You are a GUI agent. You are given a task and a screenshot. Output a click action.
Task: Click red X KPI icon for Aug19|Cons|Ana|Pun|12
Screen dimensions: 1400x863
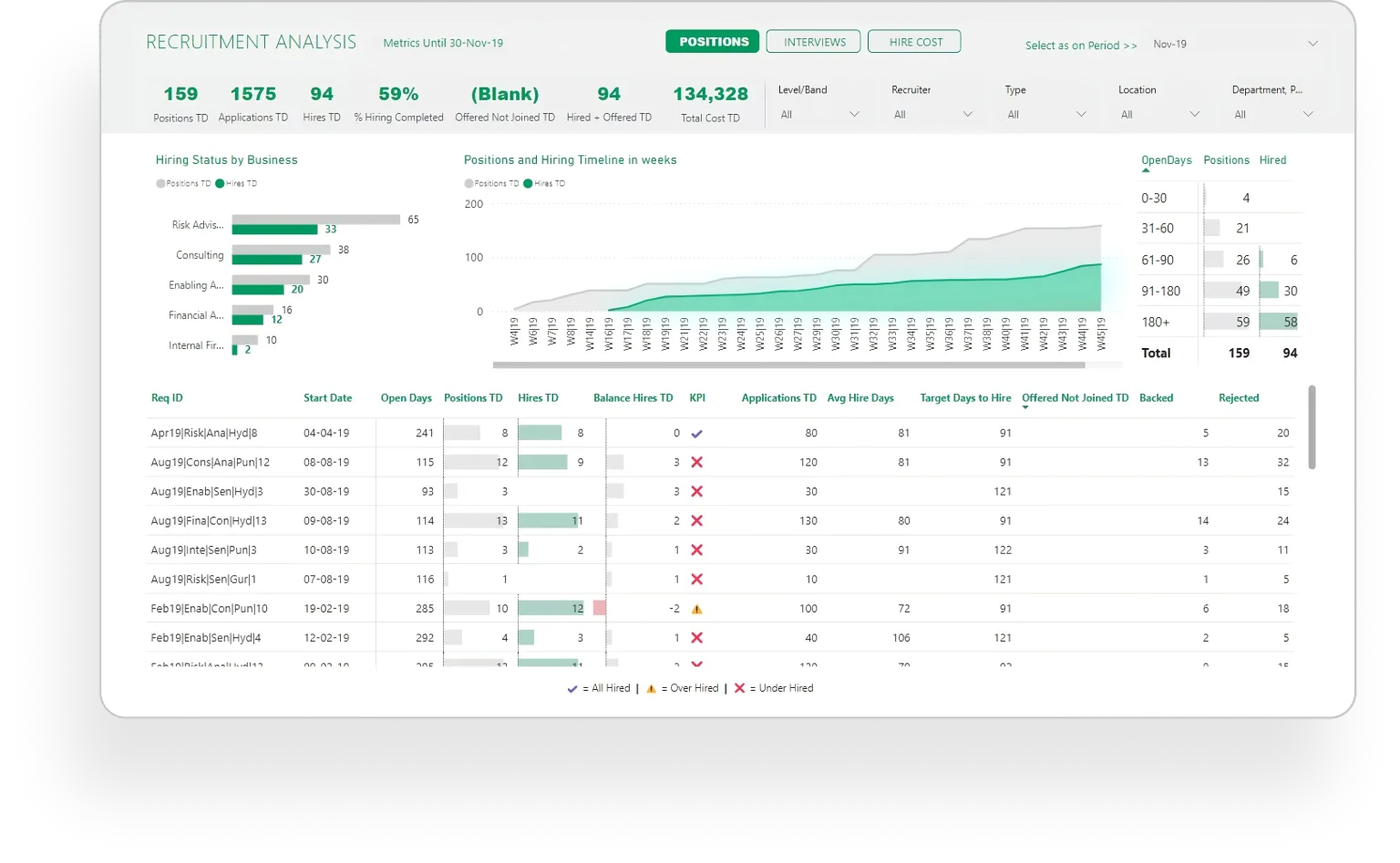697,463
